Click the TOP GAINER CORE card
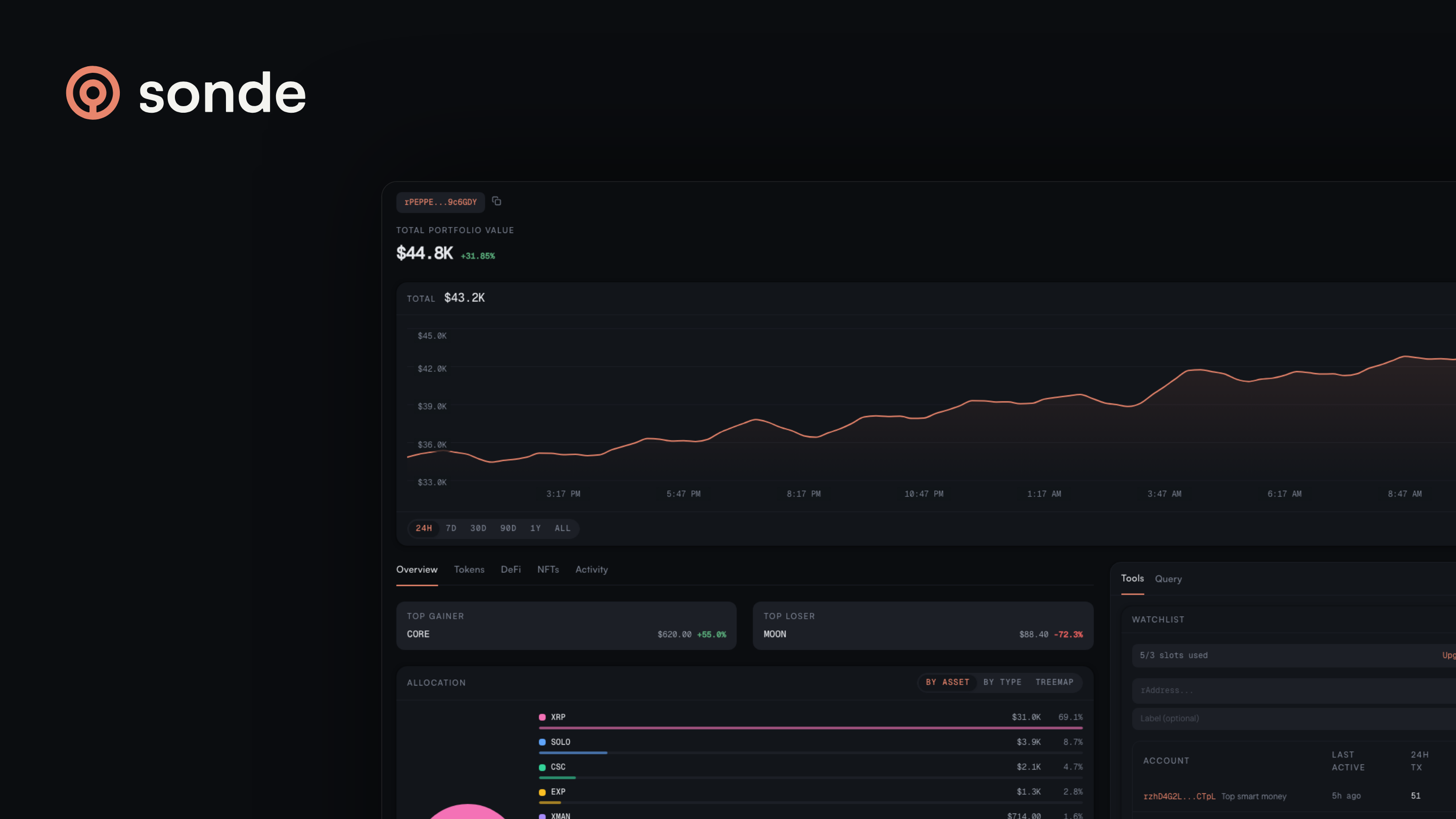The width and height of the screenshot is (1456, 819). (566, 626)
